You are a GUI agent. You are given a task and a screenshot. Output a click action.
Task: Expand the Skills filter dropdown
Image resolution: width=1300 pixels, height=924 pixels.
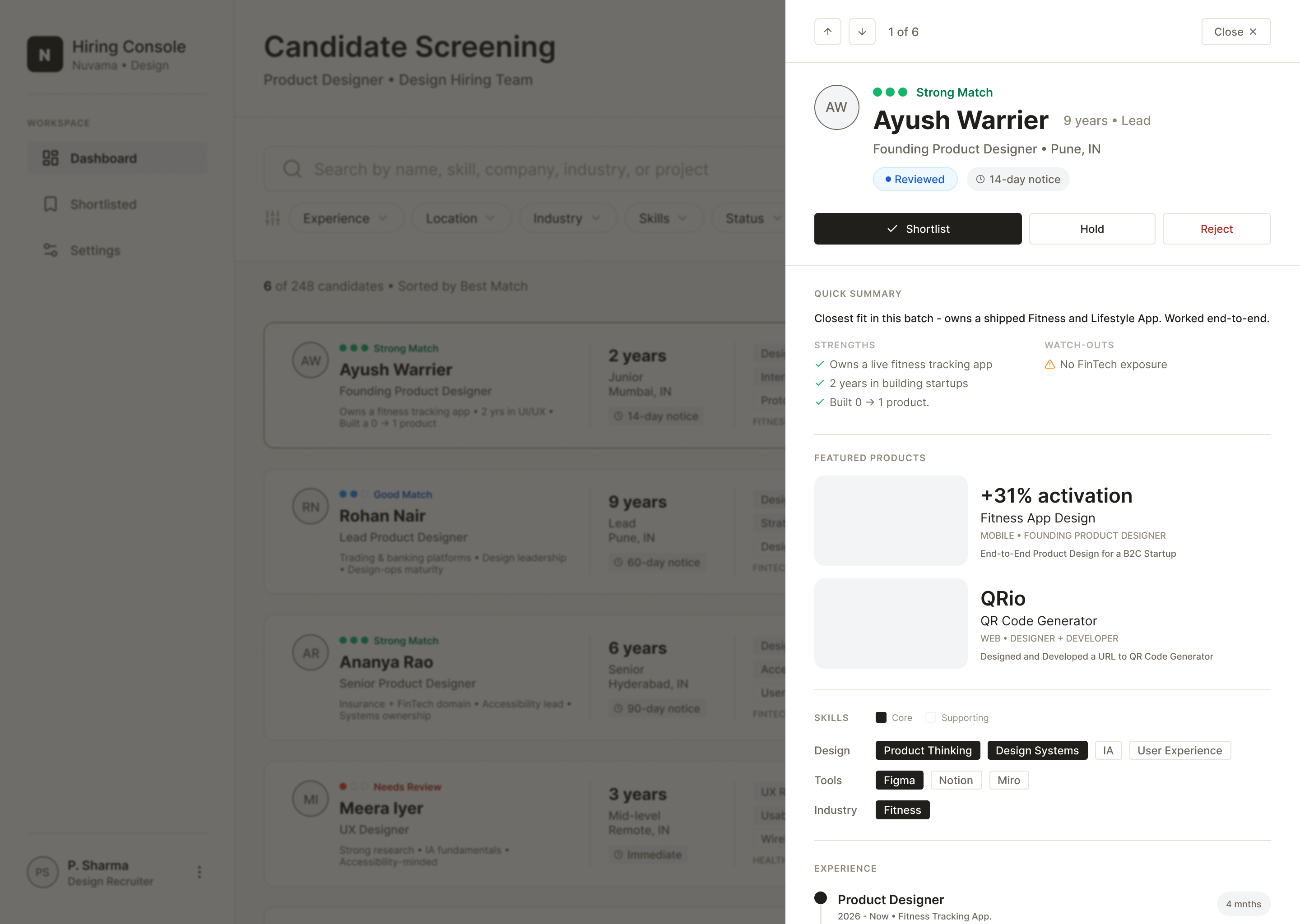pyautogui.click(x=664, y=218)
